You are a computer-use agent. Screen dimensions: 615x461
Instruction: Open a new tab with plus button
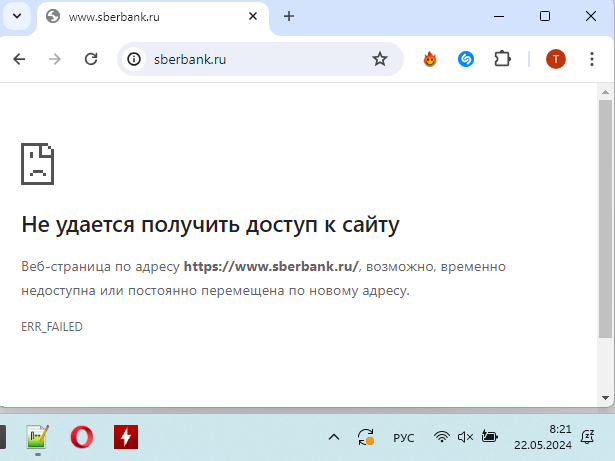point(289,16)
